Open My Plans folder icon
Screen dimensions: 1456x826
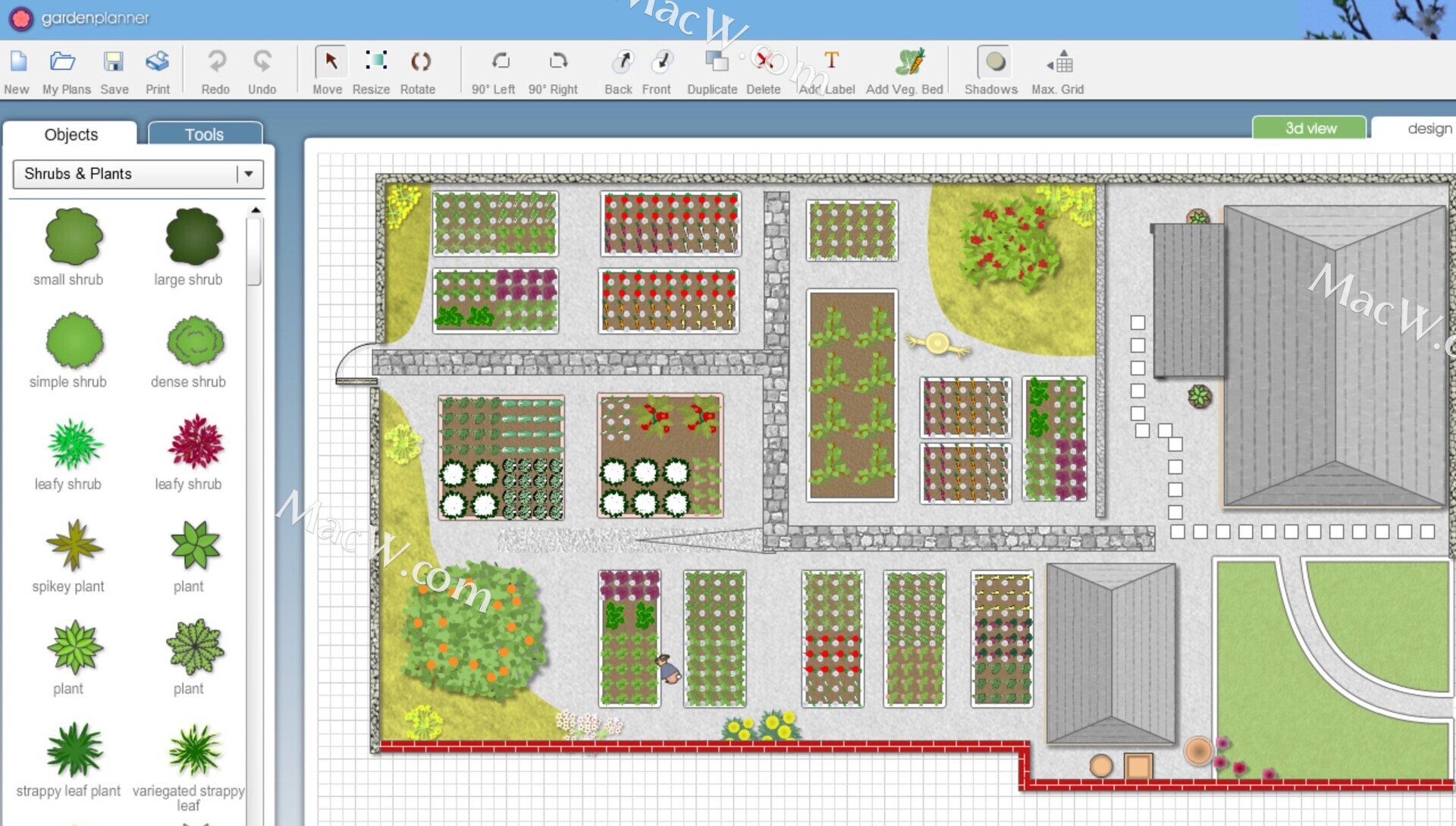tap(64, 62)
